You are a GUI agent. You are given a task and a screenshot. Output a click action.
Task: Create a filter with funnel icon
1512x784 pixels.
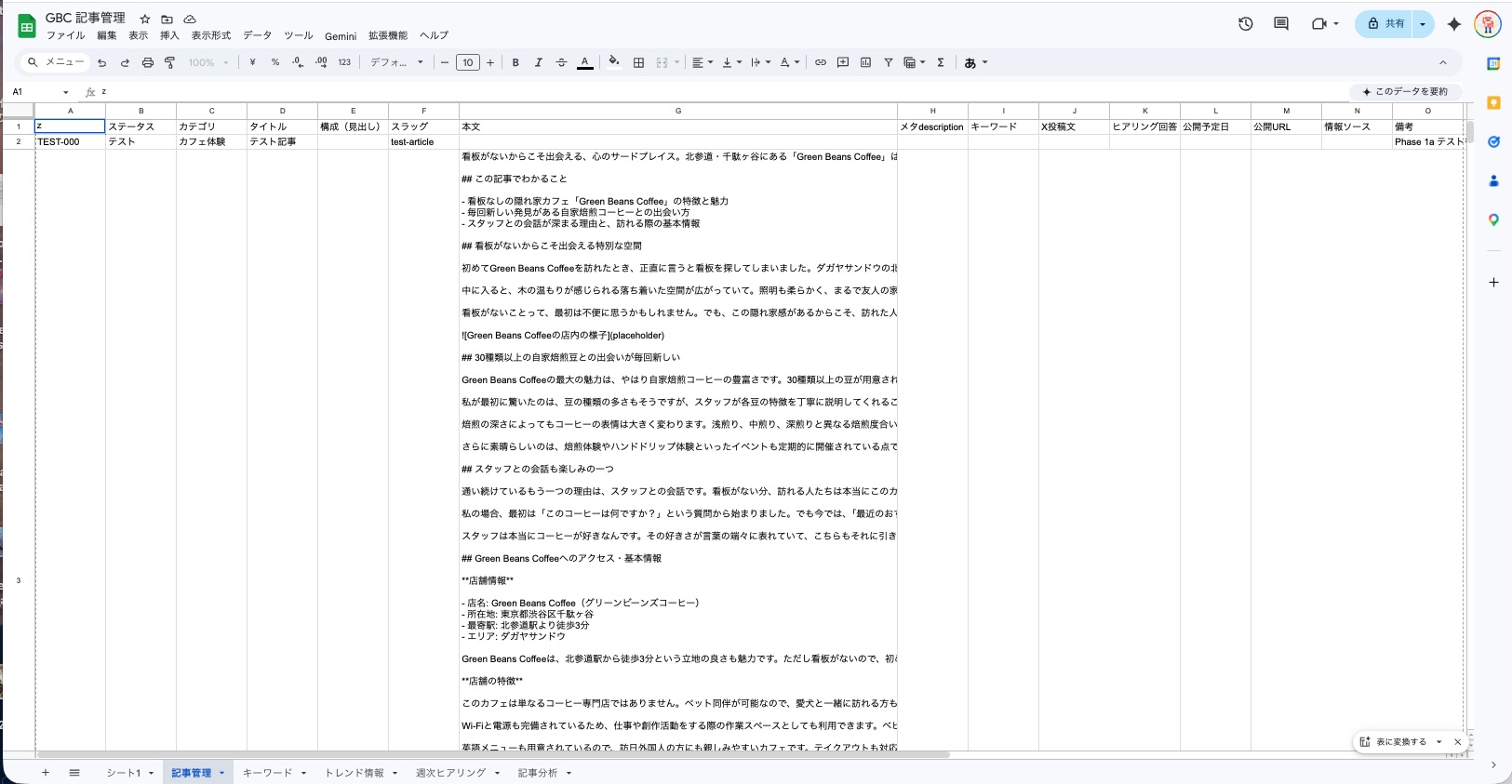[889, 62]
